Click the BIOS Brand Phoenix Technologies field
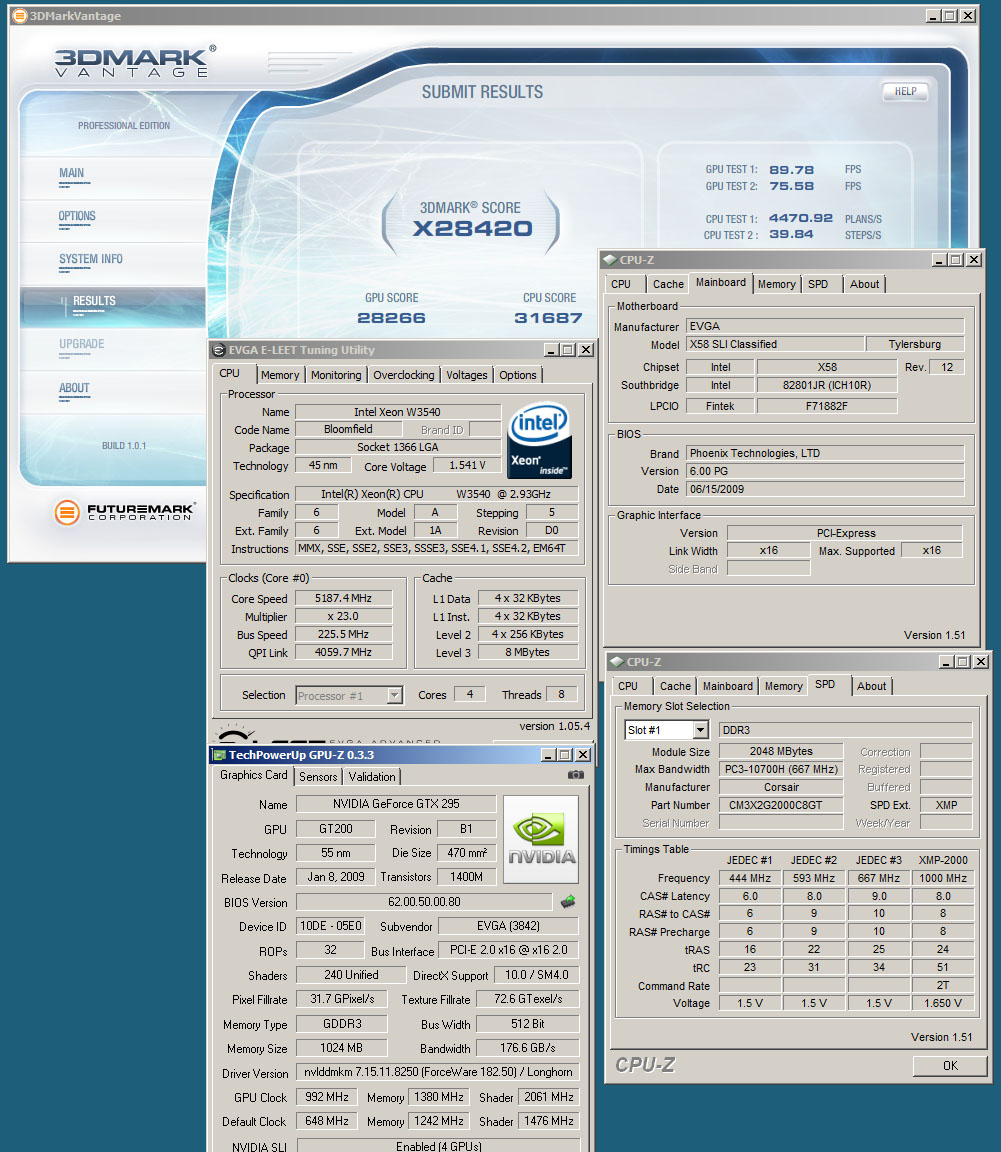1001x1152 pixels. tap(825, 453)
